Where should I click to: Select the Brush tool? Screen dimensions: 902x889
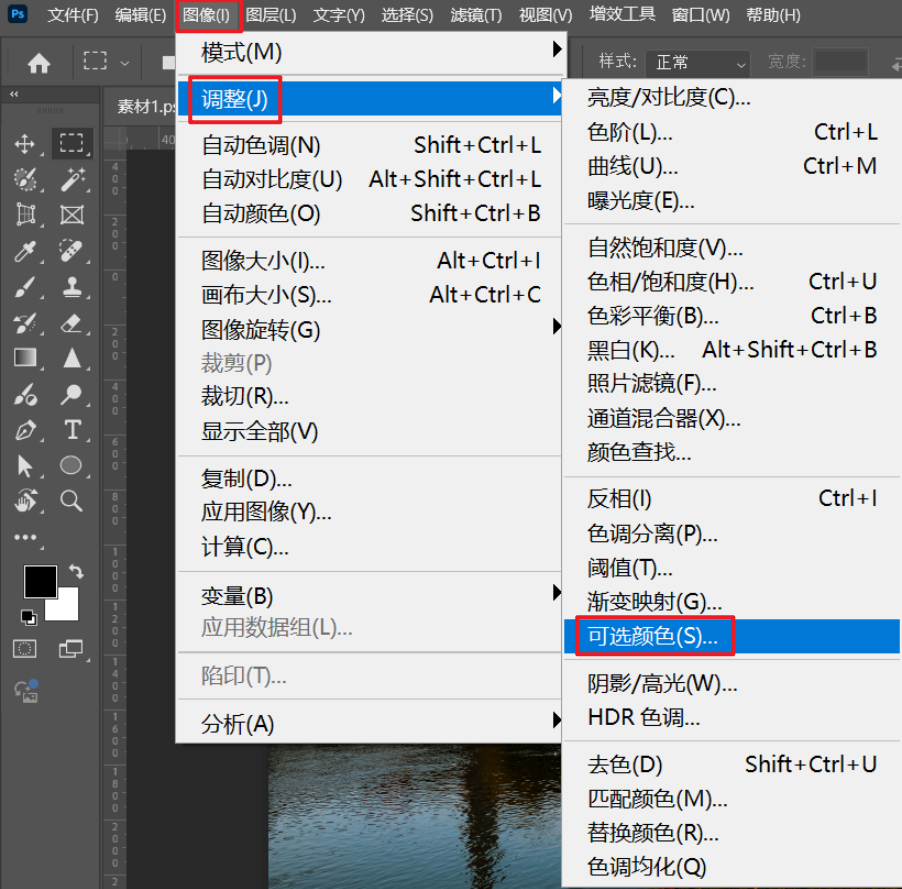point(25,286)
